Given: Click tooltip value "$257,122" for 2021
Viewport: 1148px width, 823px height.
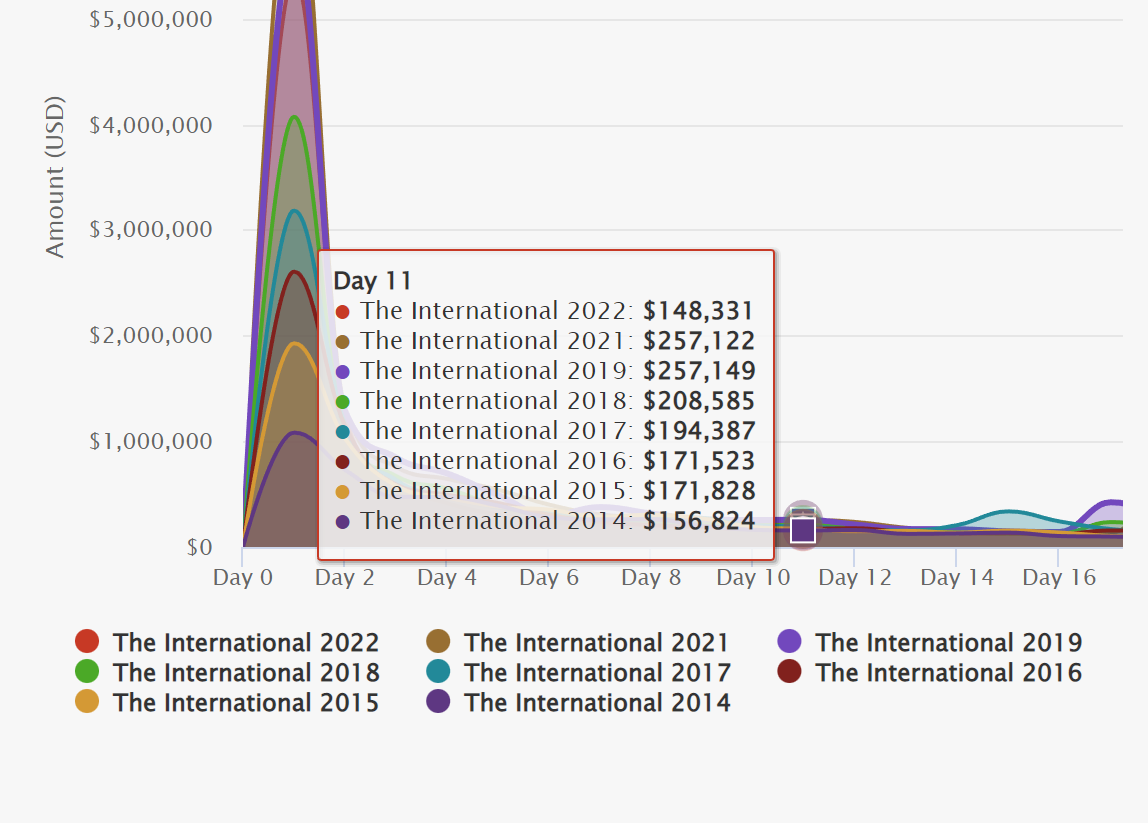Looking at the screenshot, I should tap(699, 341).
